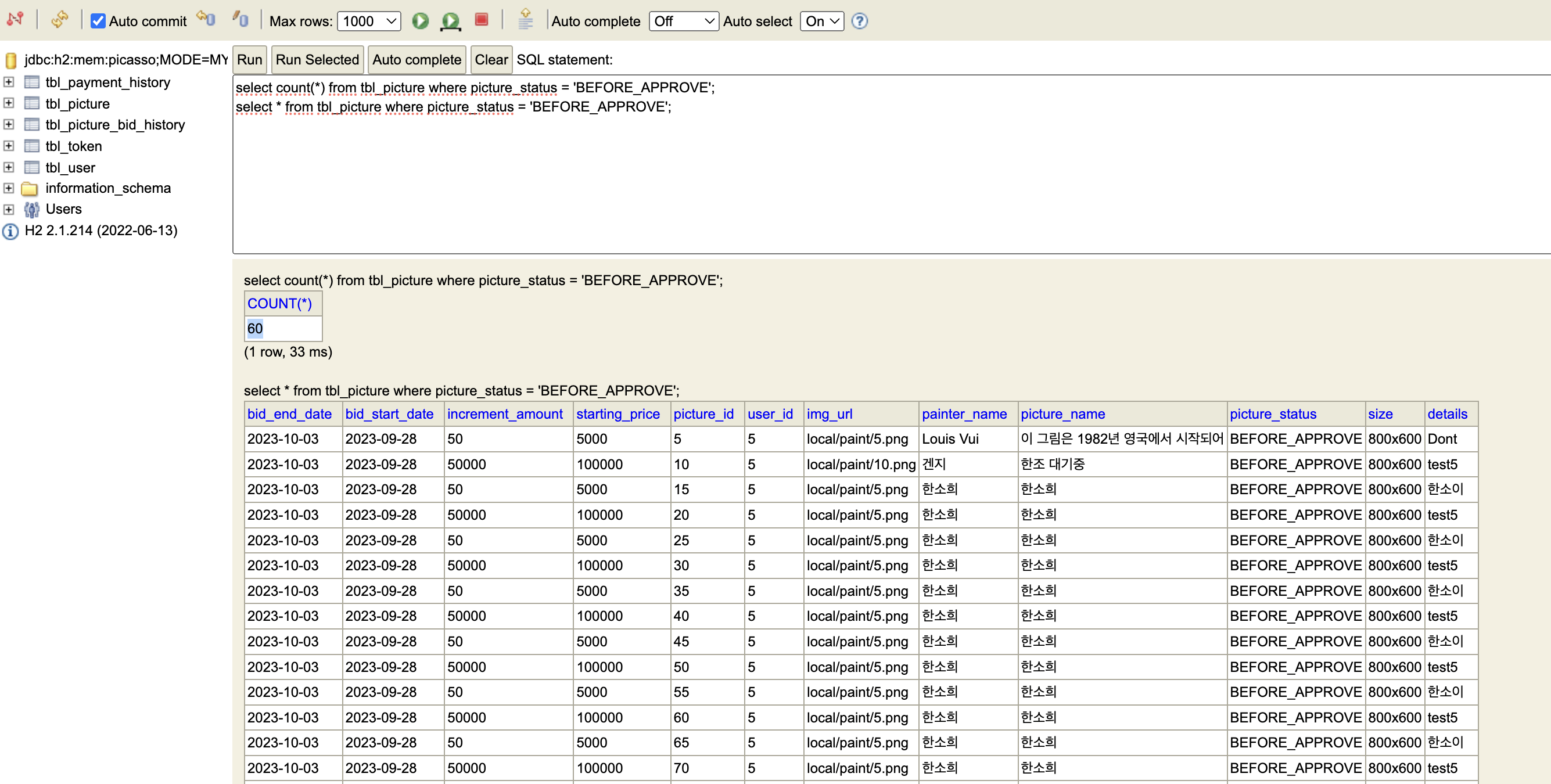The width and height of the screenshot is (1551, 784).
Task: Expand the Users tree node
Action: [9, 209]
